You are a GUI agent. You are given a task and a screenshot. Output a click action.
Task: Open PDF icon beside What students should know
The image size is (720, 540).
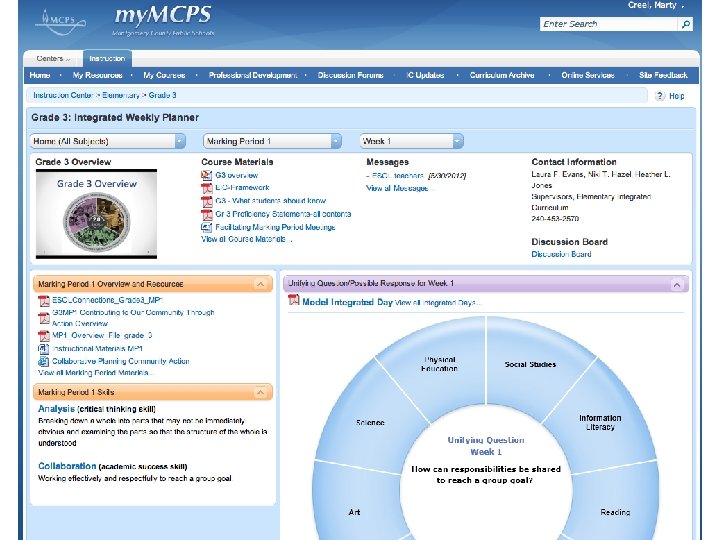point(206,201)
